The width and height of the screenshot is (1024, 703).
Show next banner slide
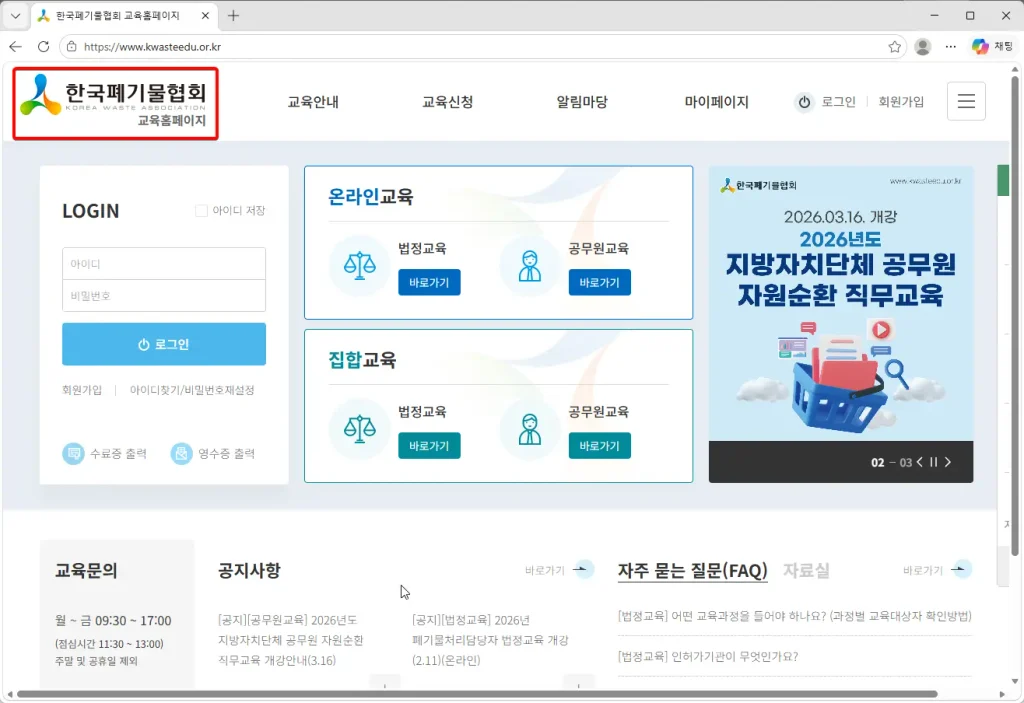(x=948, y=462)
